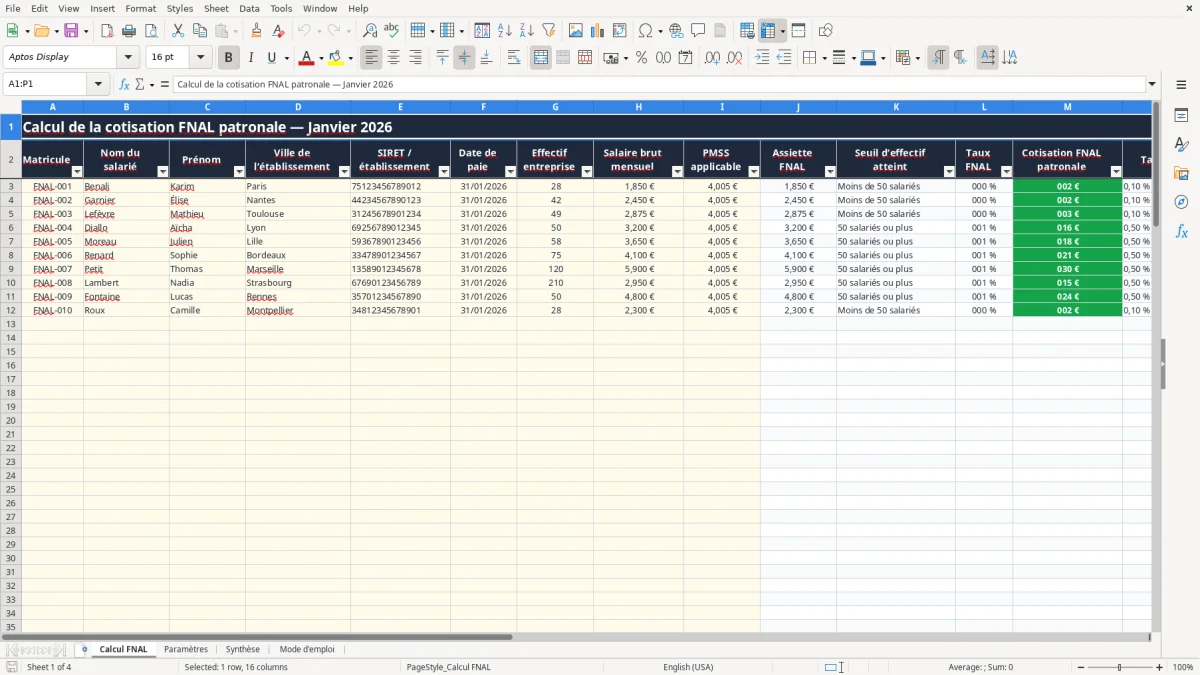This screenshot has height=675, width=1200.
Task: Expand the formula bar
Action: coord(1152,85)
